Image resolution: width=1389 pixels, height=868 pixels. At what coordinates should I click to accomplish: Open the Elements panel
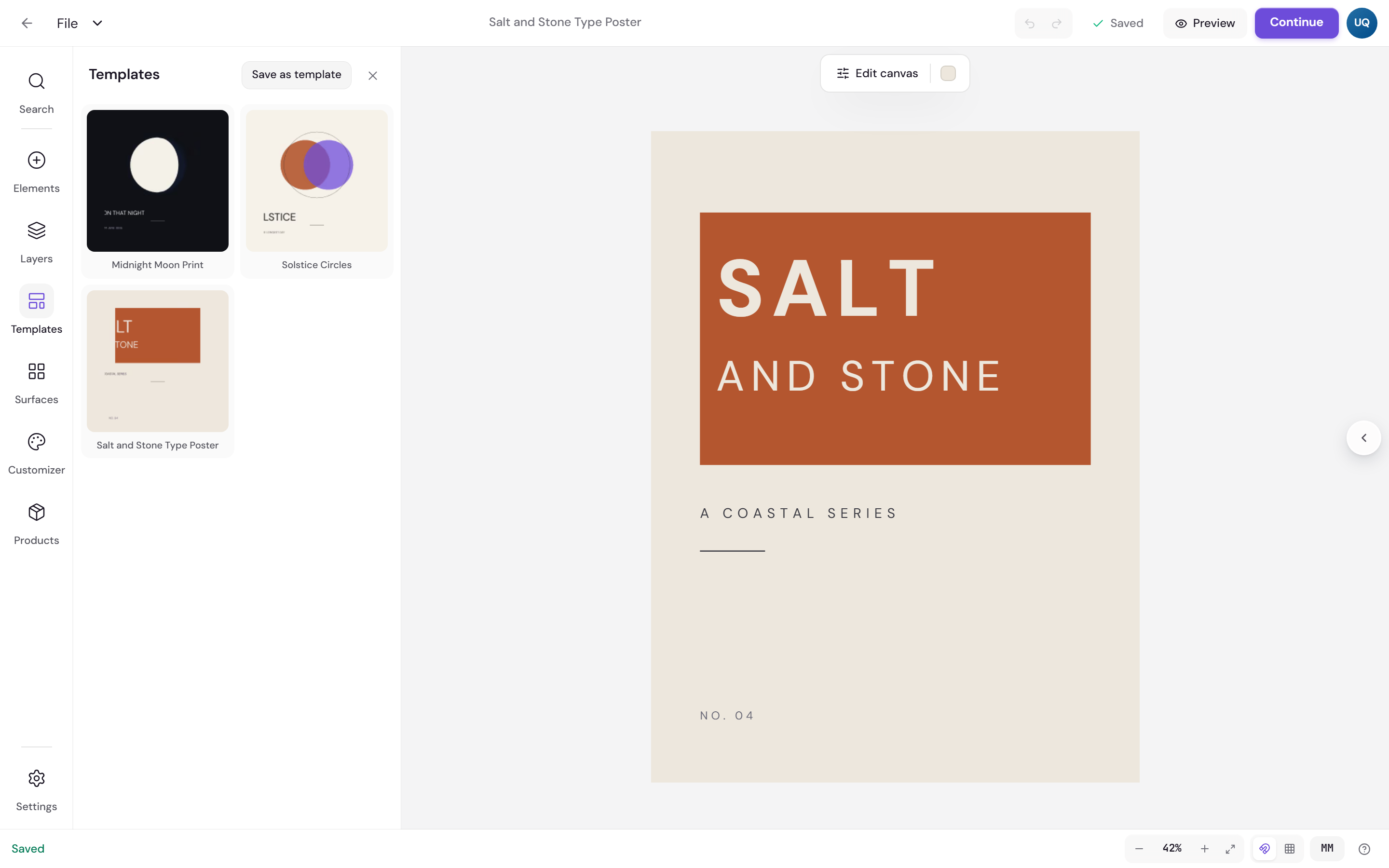(x=36, y=172)
